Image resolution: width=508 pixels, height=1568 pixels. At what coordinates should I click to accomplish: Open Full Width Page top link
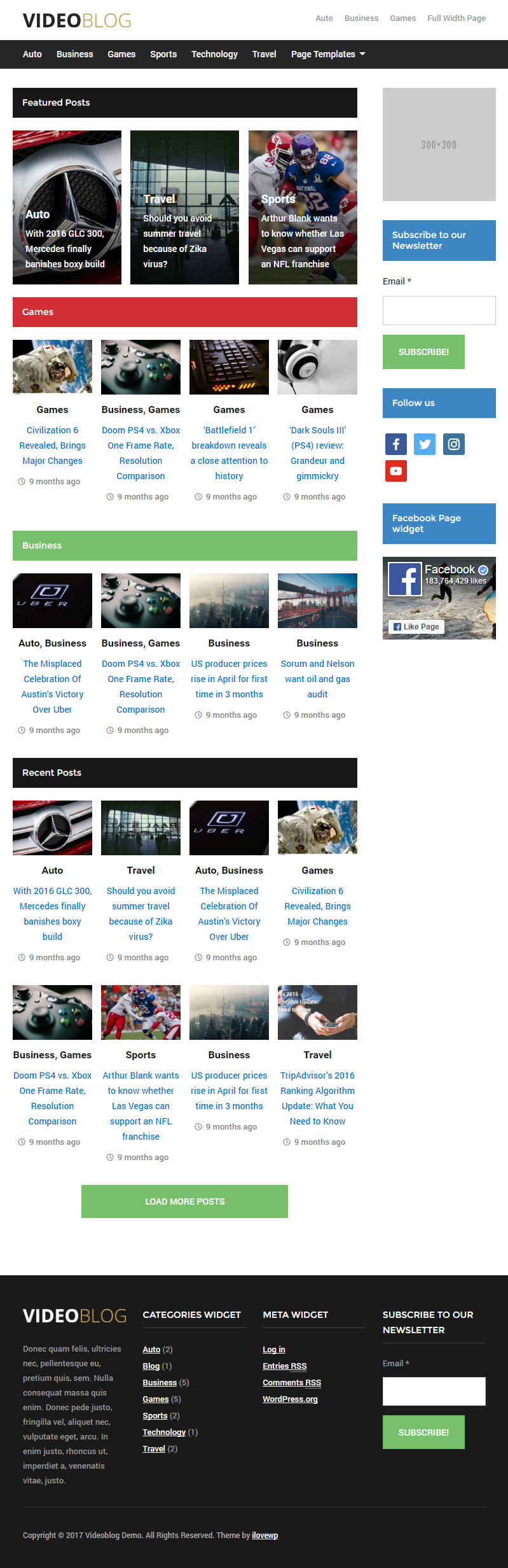[x=457, y=18]
